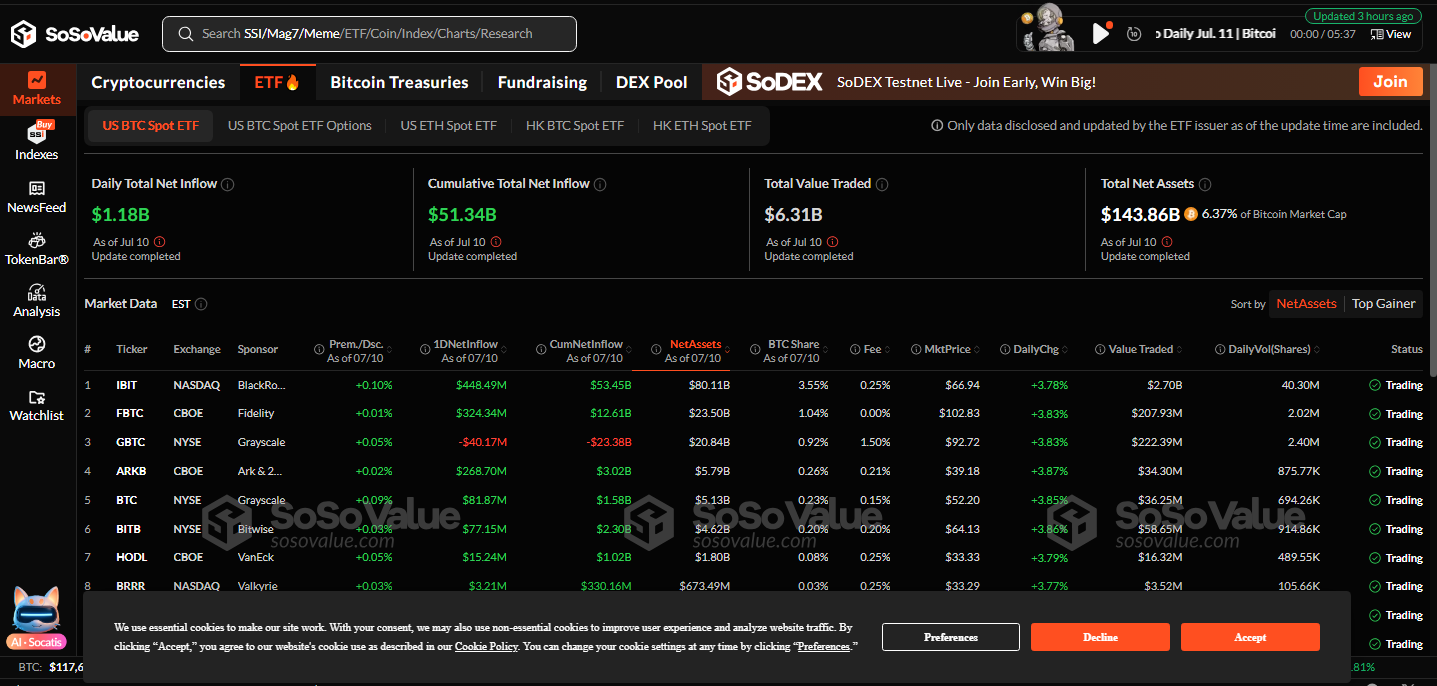This screenshot has height=686, width=1437.
Task: Click the Join button on SoDEX banner
Action: tap(1390, 82)
